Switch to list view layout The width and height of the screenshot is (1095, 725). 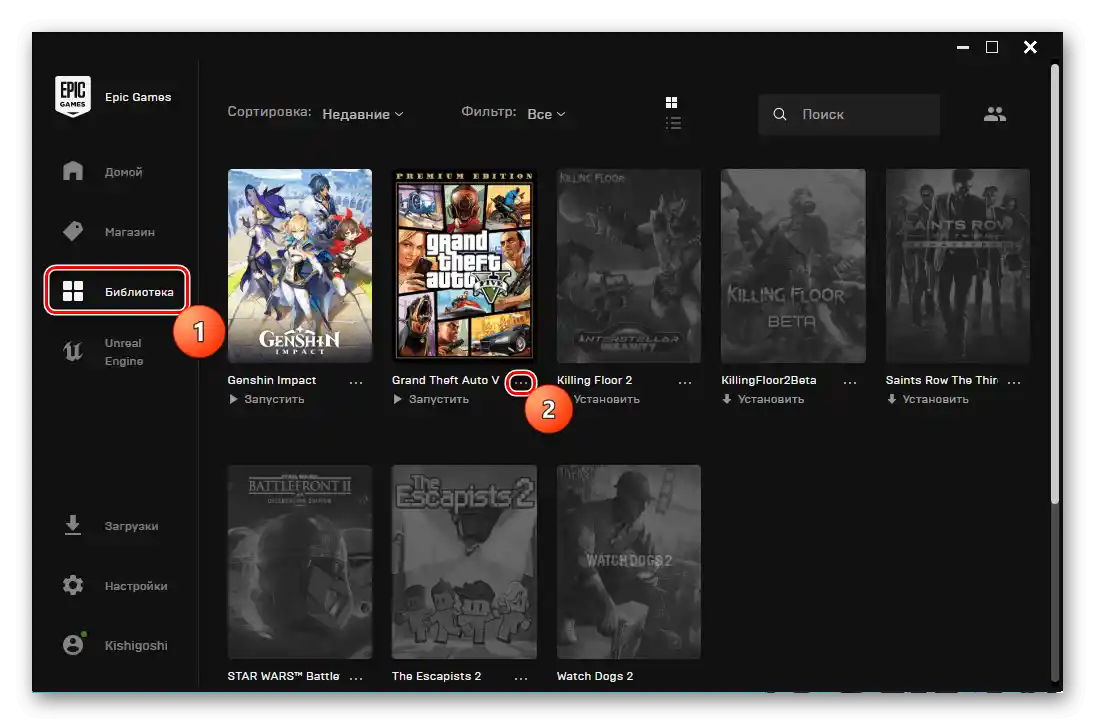pyautogui.click(x=673, y=124)
